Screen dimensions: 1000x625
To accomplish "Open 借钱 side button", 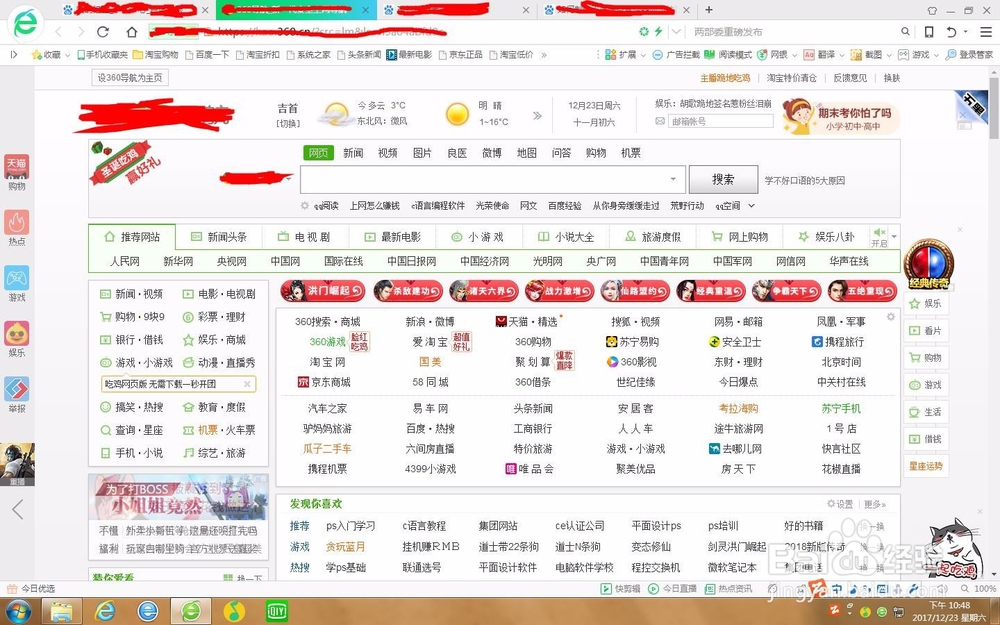I will click(926, 439).
